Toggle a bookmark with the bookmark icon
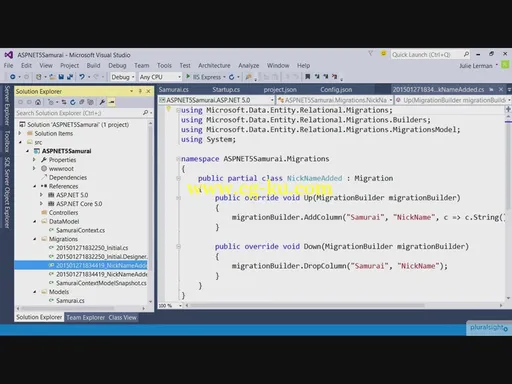512x384 pixels. pos(308,77)
